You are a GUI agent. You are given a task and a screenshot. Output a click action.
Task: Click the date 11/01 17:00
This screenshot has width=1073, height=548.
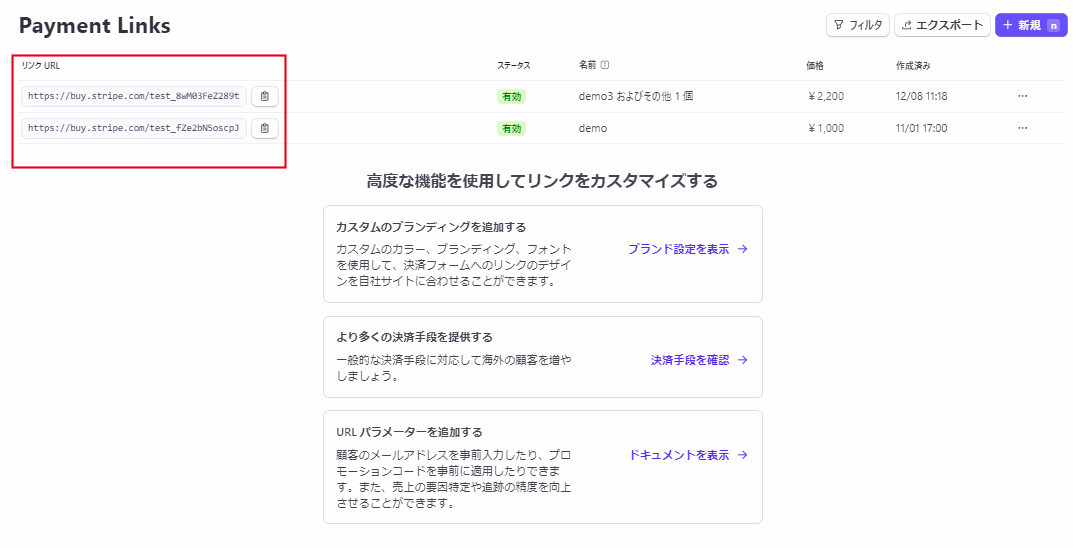tap(921, 128)
